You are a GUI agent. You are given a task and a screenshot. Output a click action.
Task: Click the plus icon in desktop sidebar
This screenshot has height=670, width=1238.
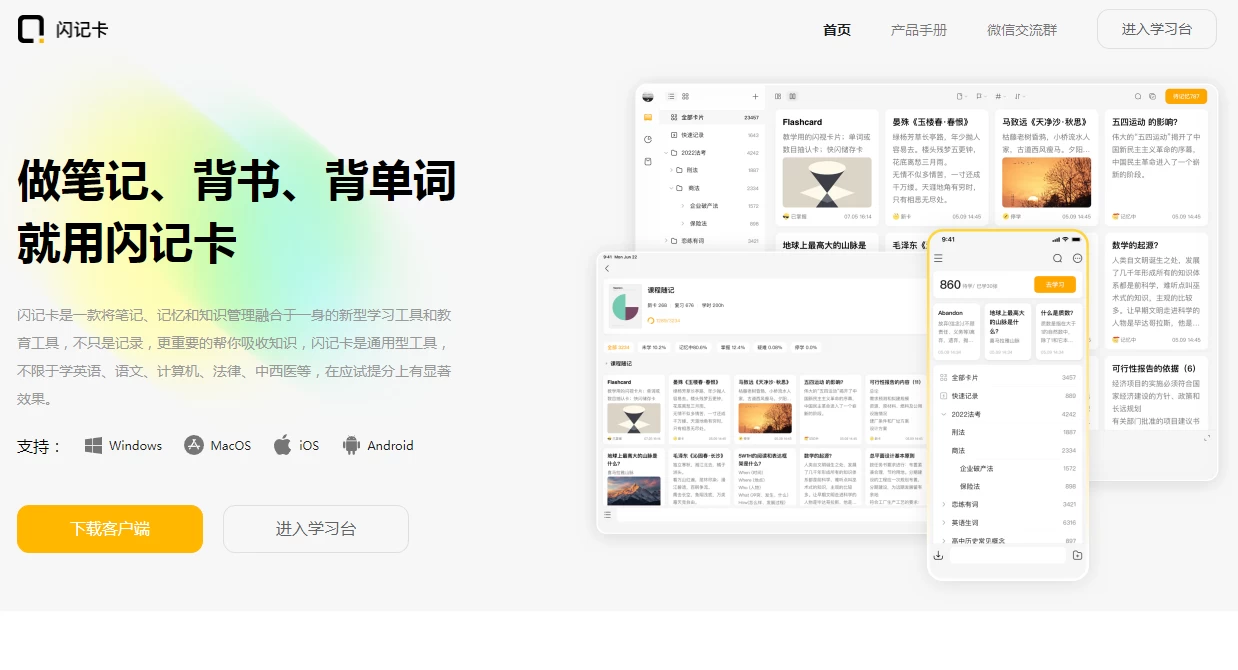tap(755, 96)
